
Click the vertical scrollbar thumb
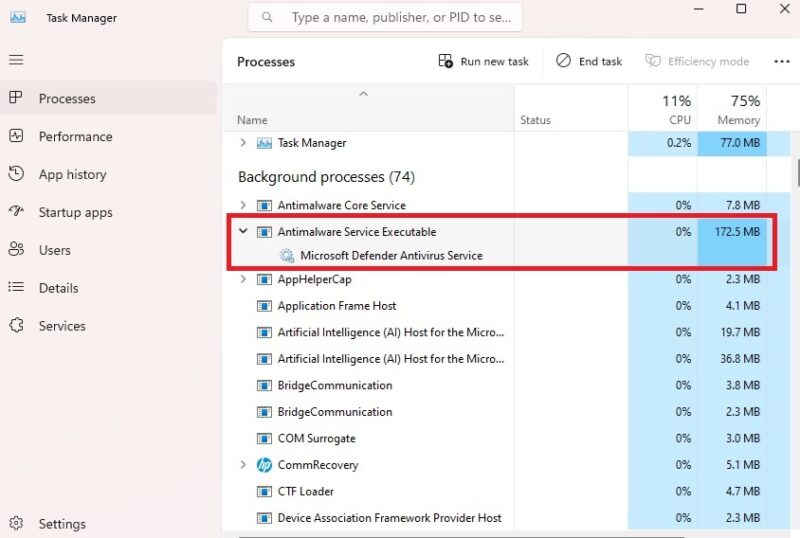[797, 173]
